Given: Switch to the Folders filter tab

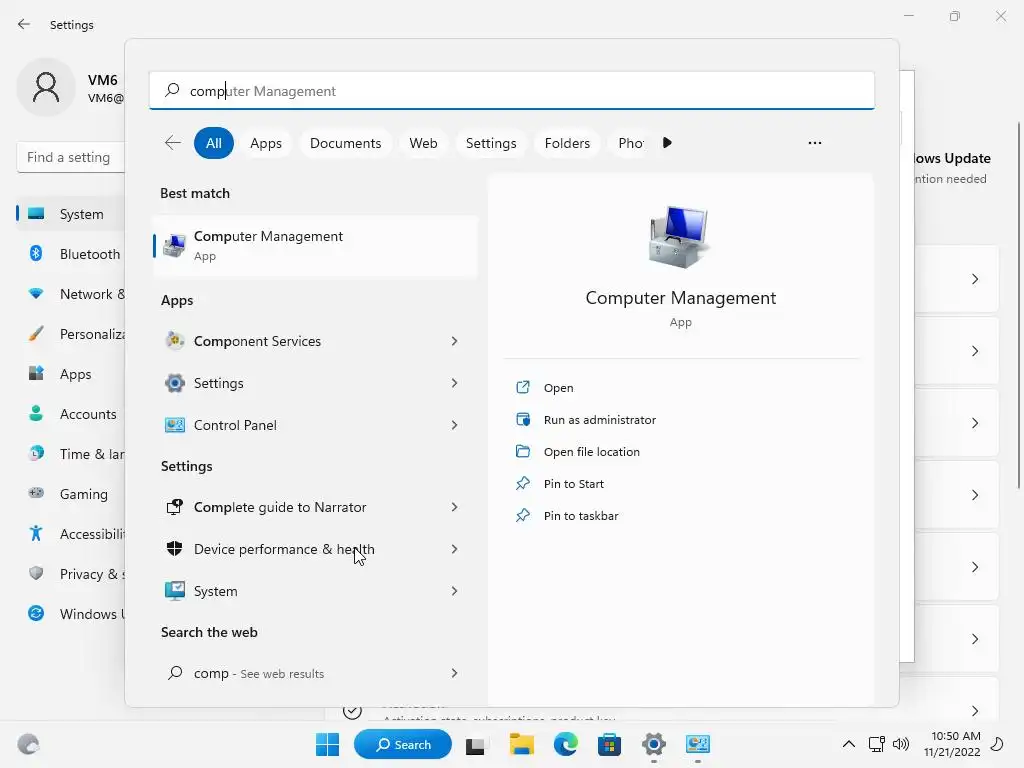Looking at the screenshot, I should (567, 143).
